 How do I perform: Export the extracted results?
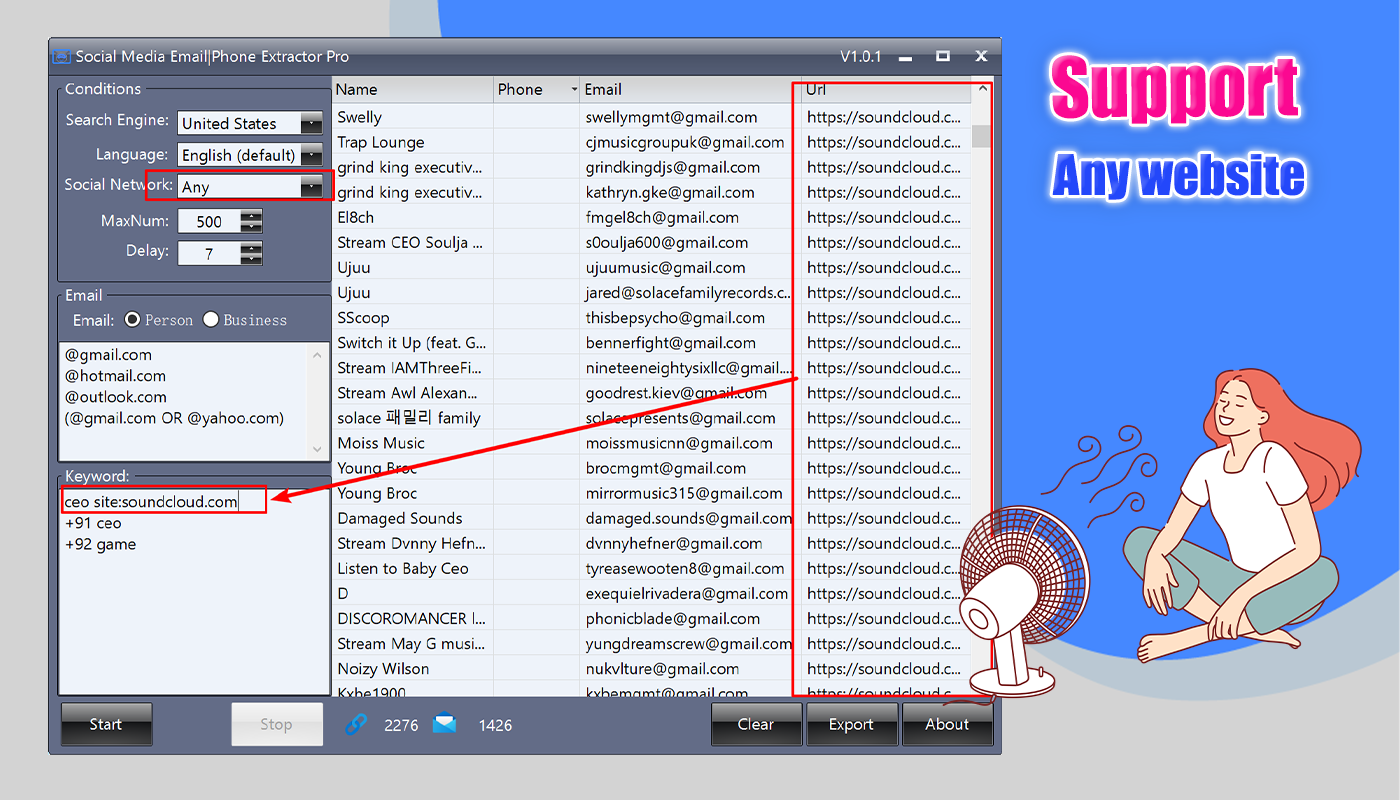tap(851, 725)
